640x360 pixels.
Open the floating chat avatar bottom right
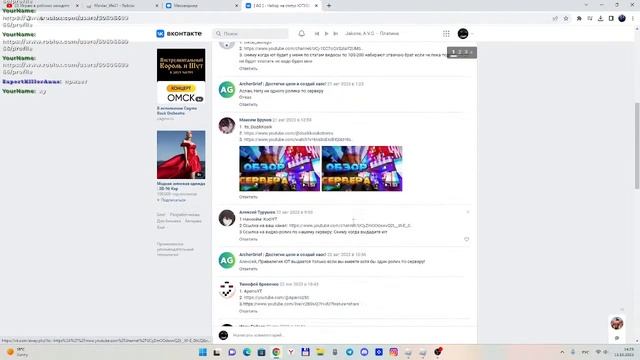click(x=617, y=323)
